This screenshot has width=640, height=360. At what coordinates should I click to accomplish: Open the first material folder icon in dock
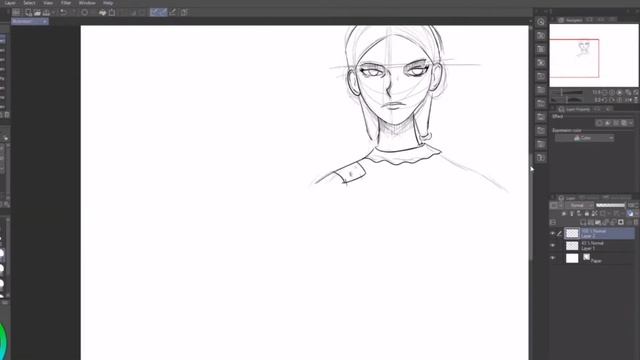541,36
